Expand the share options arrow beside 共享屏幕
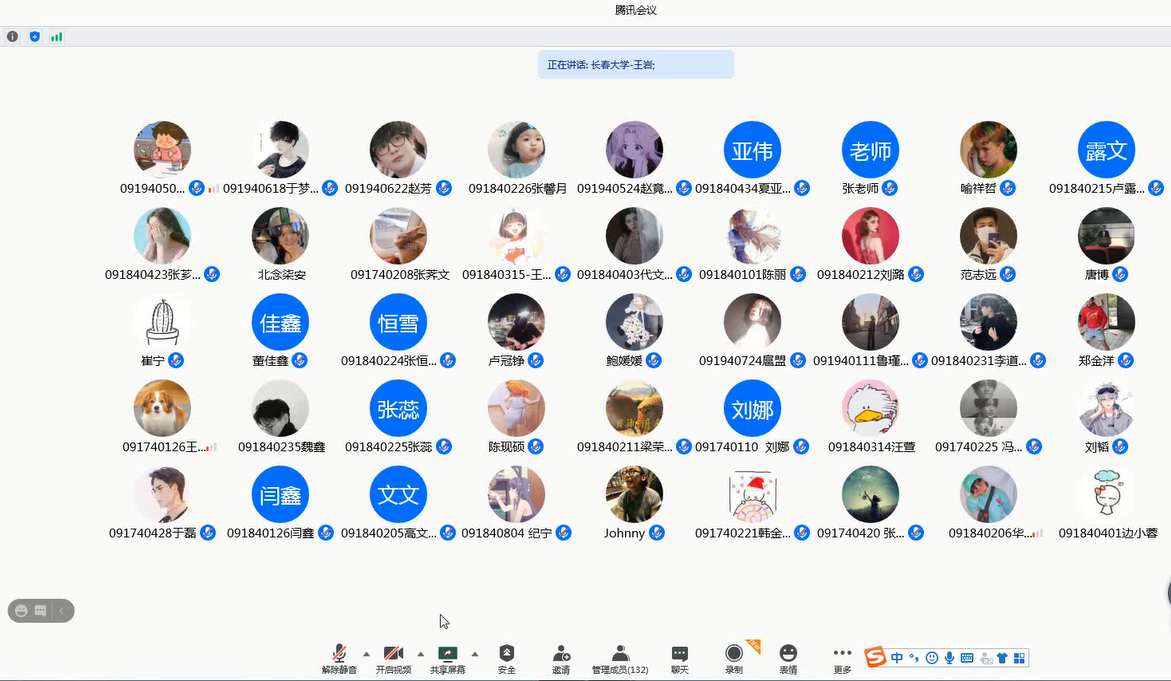This screenshot has width=1171, height=681. pos(474,654)
